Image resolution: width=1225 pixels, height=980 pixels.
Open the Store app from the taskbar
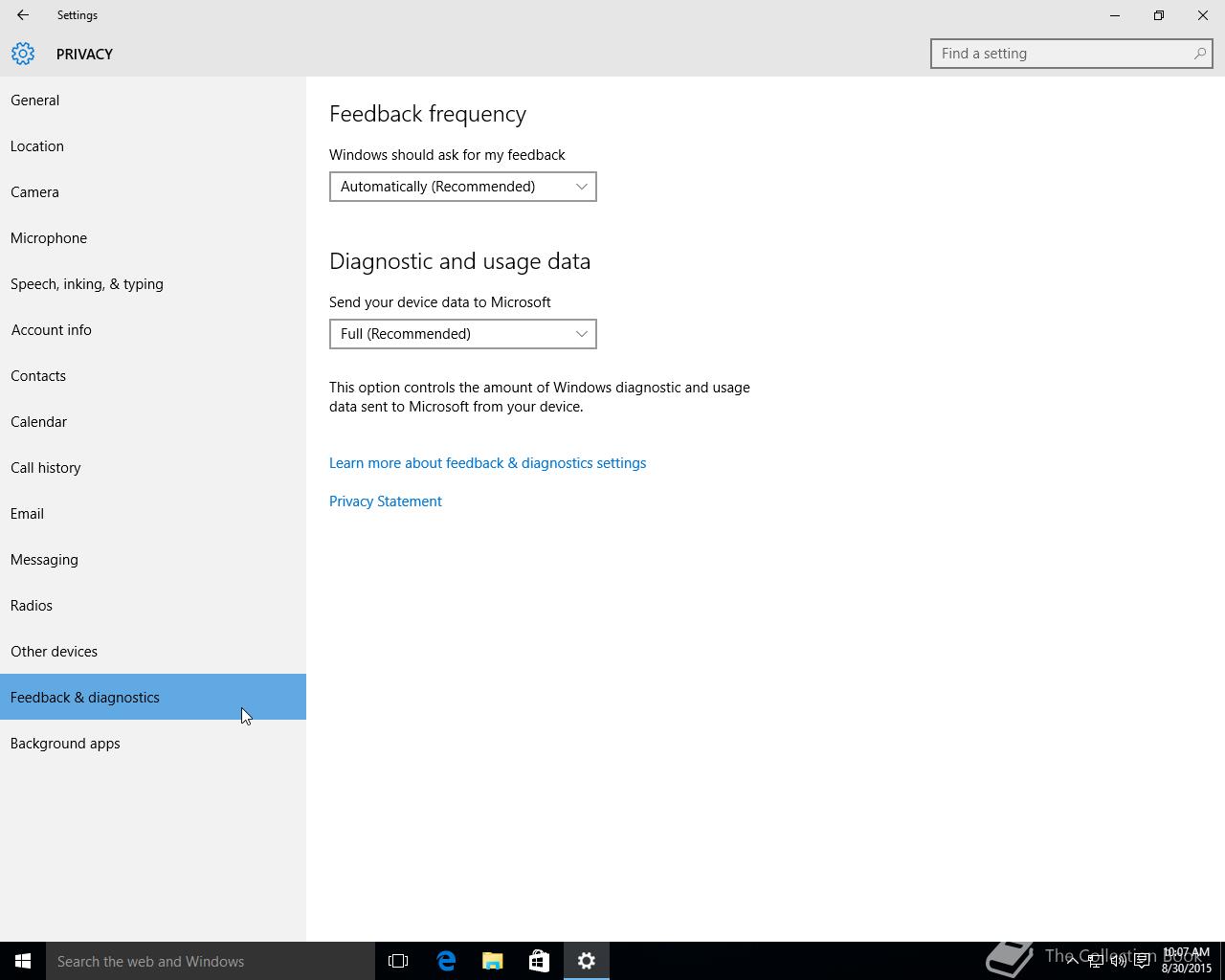pos(539,961)
